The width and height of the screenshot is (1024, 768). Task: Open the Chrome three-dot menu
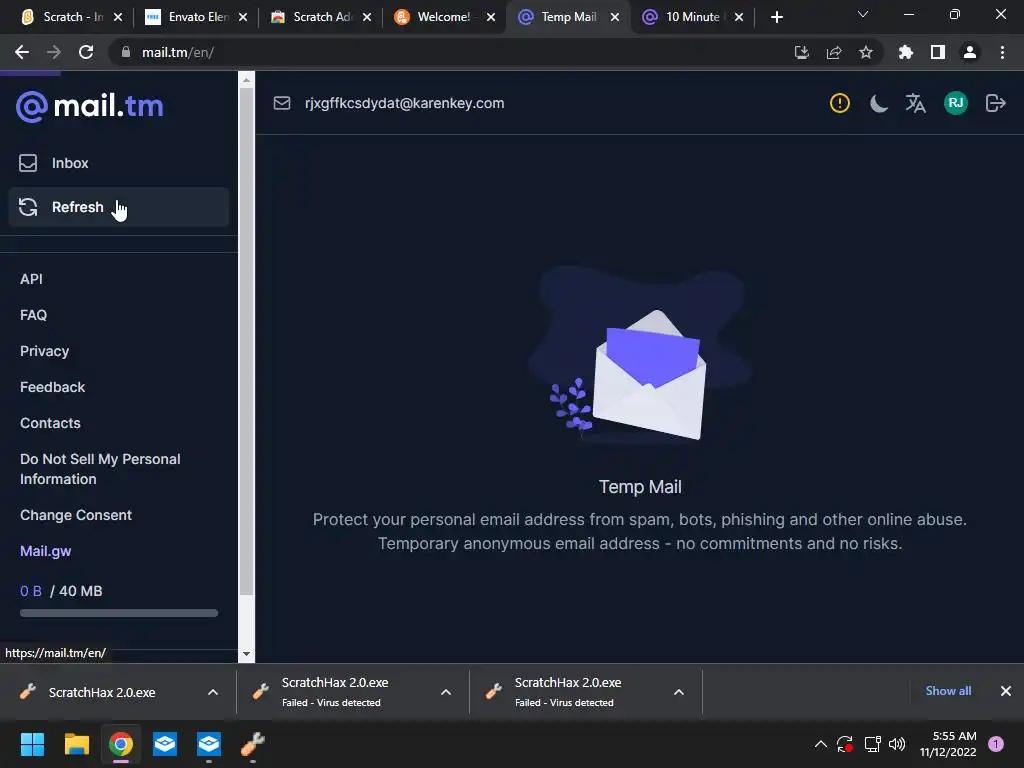pyautogui.click(x=1002, y=52)
